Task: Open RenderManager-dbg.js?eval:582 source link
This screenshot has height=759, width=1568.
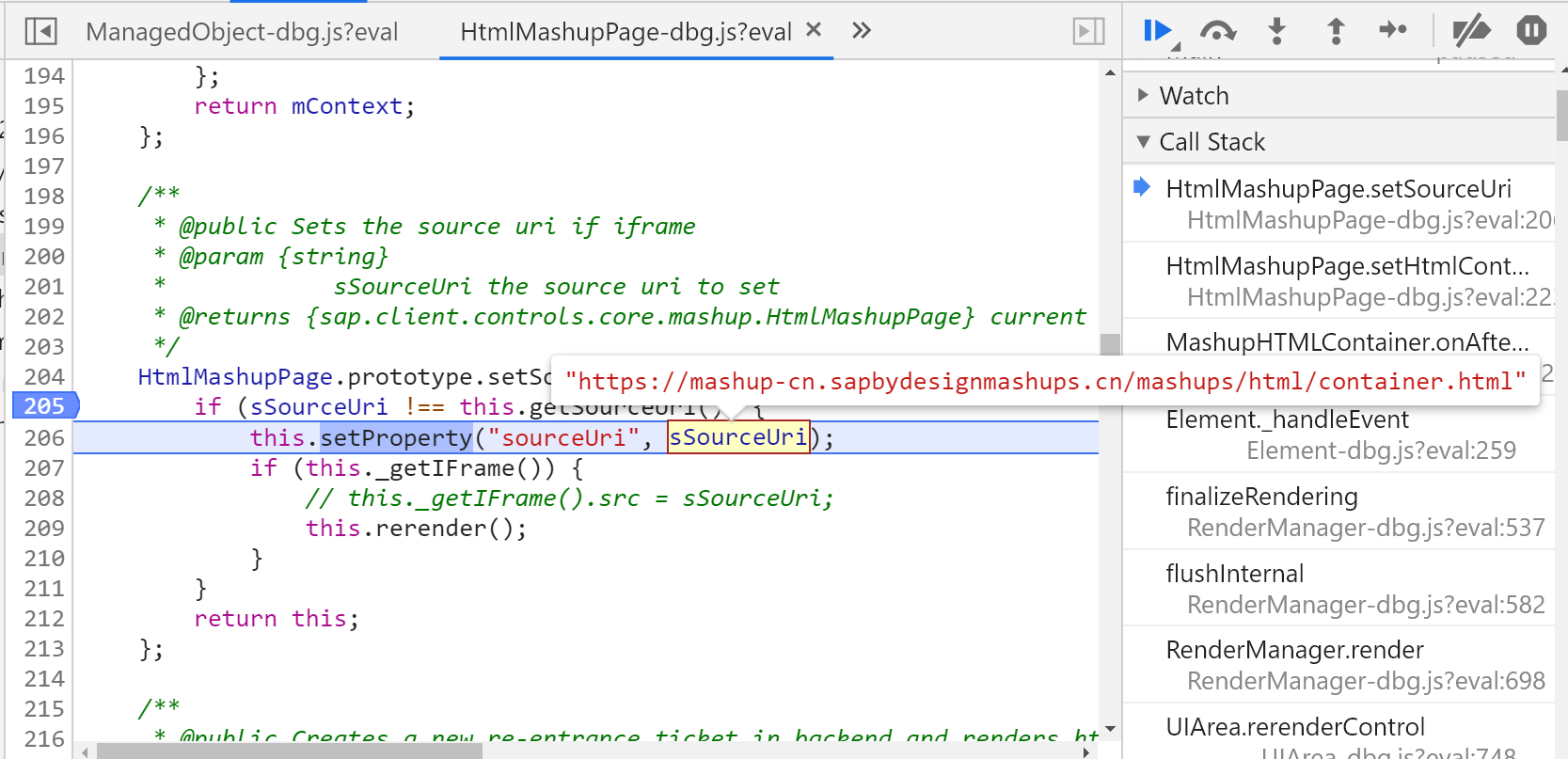Action: click(1366, 605)
